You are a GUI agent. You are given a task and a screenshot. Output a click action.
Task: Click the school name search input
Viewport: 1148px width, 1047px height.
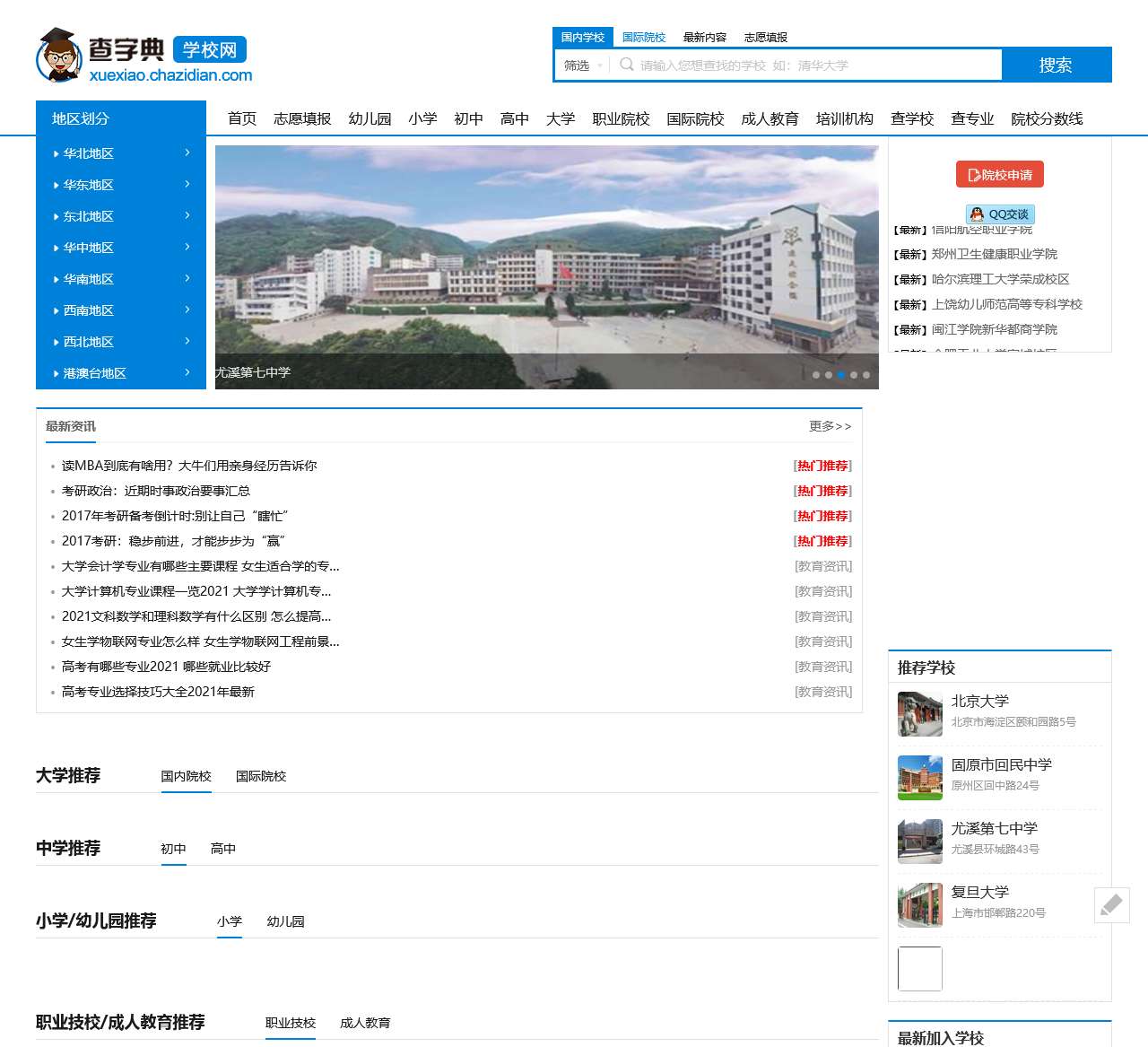pyautogui.click(x=807, y=65)
